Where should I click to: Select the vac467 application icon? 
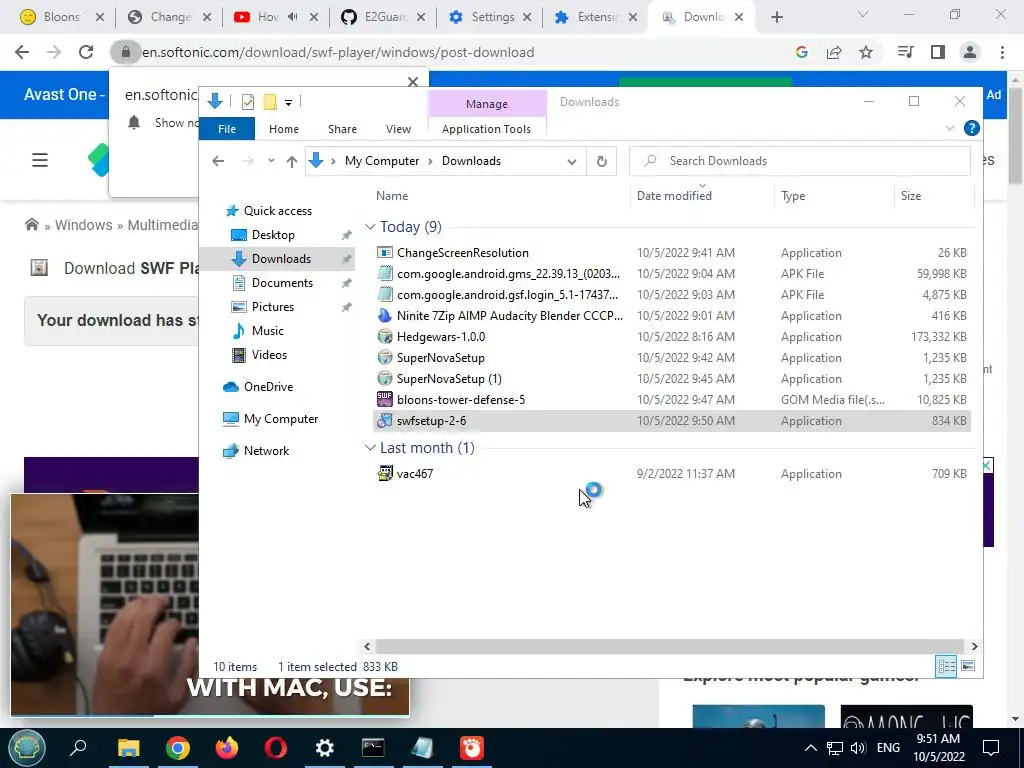point(385,473)
